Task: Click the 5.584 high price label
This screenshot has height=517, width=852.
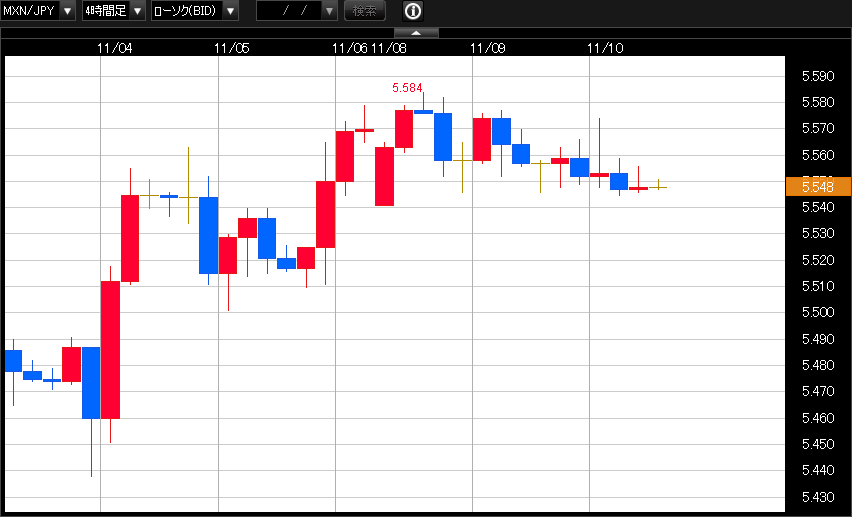Action: (407, 88)
